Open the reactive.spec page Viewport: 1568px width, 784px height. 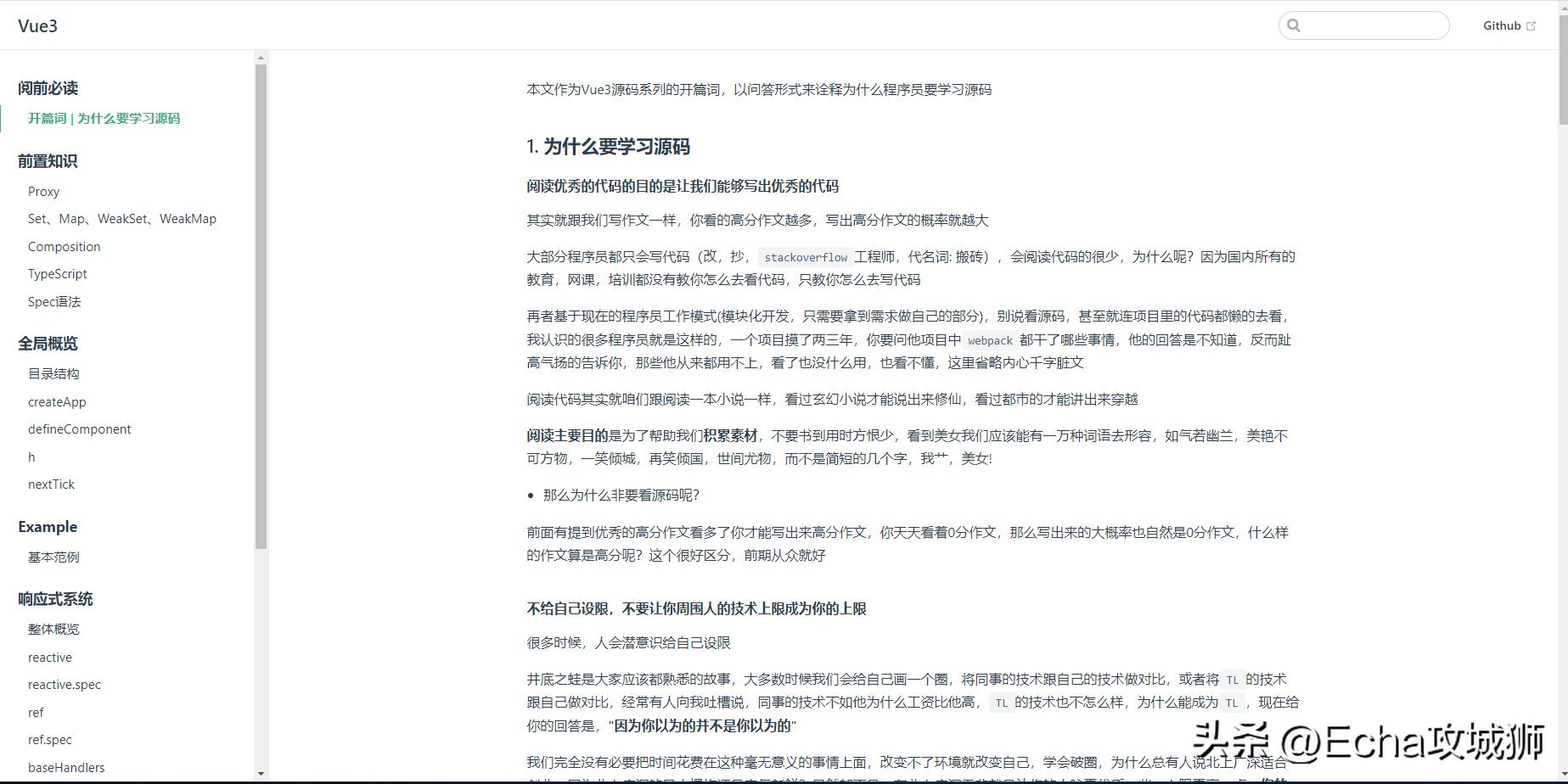point(65,684)
